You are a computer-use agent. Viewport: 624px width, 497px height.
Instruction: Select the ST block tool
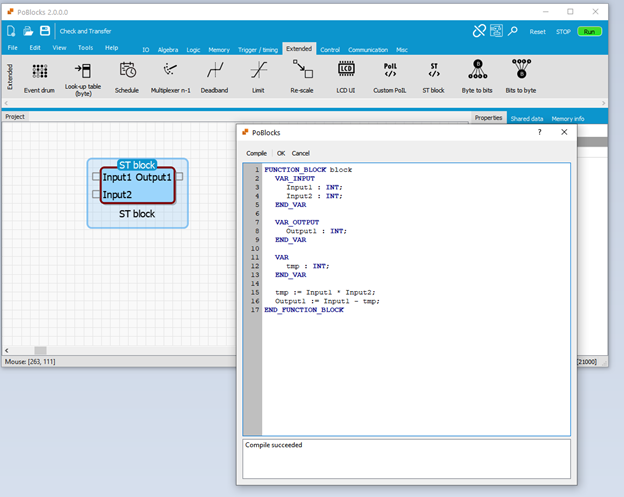433,78
